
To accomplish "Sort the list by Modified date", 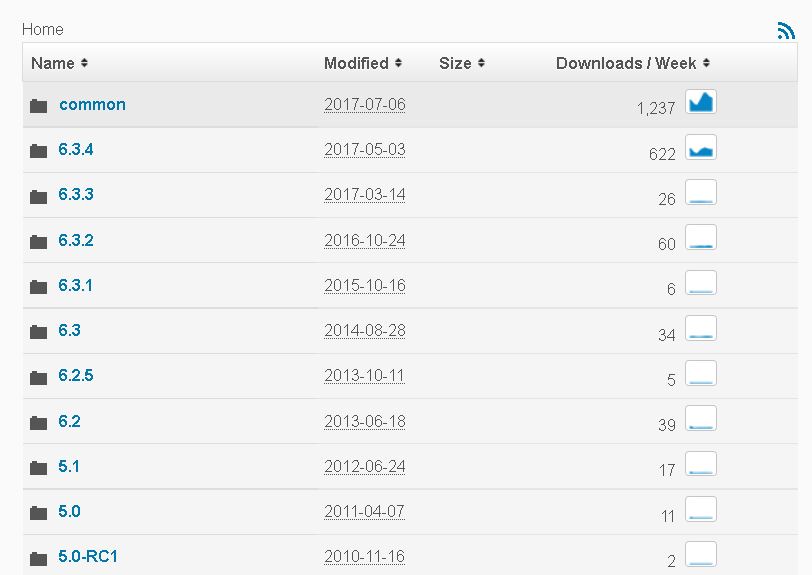I will 362,63.
